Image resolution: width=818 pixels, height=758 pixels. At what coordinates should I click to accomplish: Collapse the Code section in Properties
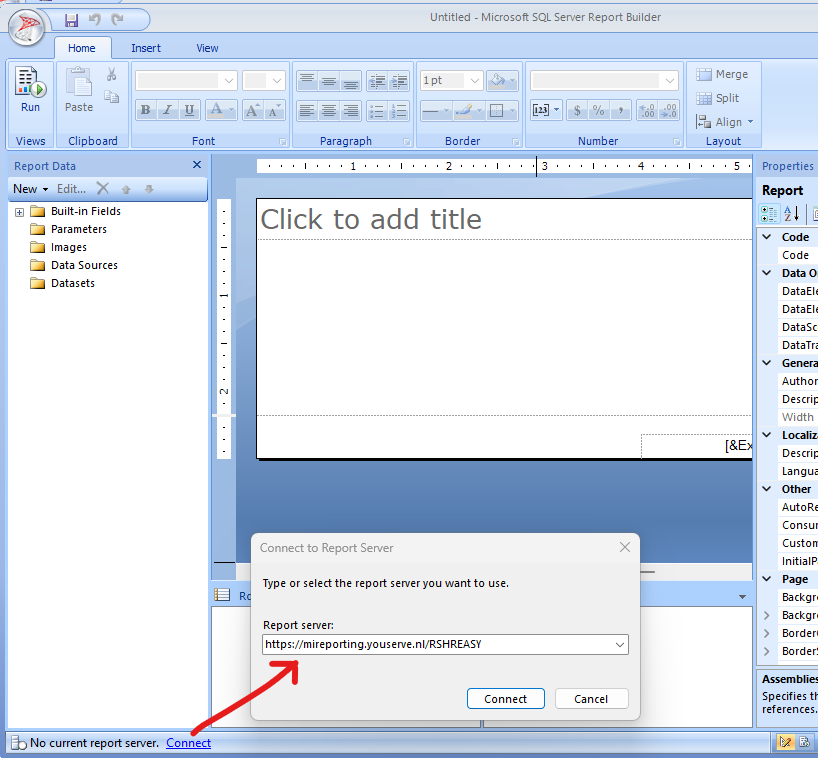coord(767,237)
